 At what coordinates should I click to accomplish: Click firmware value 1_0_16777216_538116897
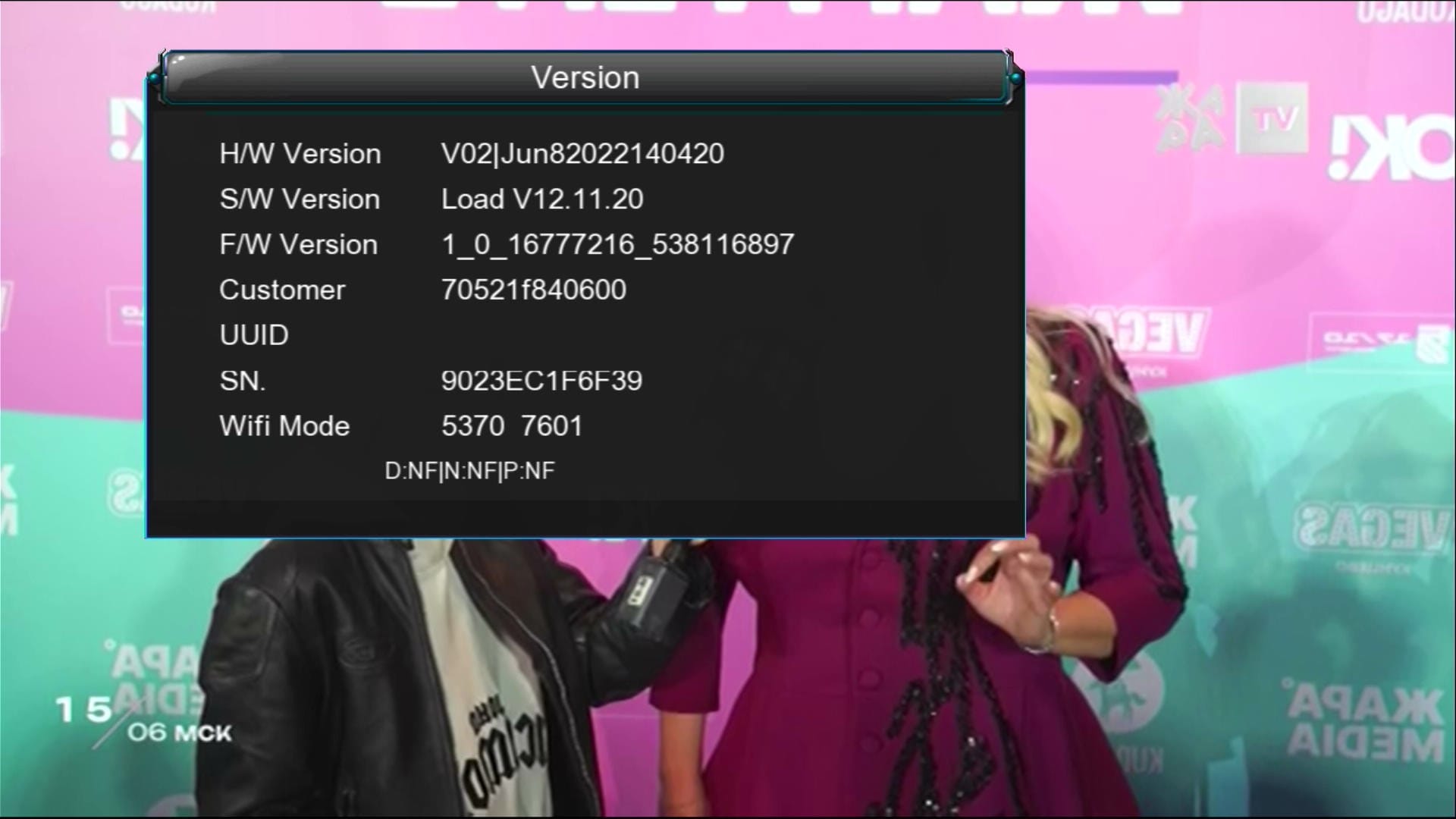(x=617, y=245)
